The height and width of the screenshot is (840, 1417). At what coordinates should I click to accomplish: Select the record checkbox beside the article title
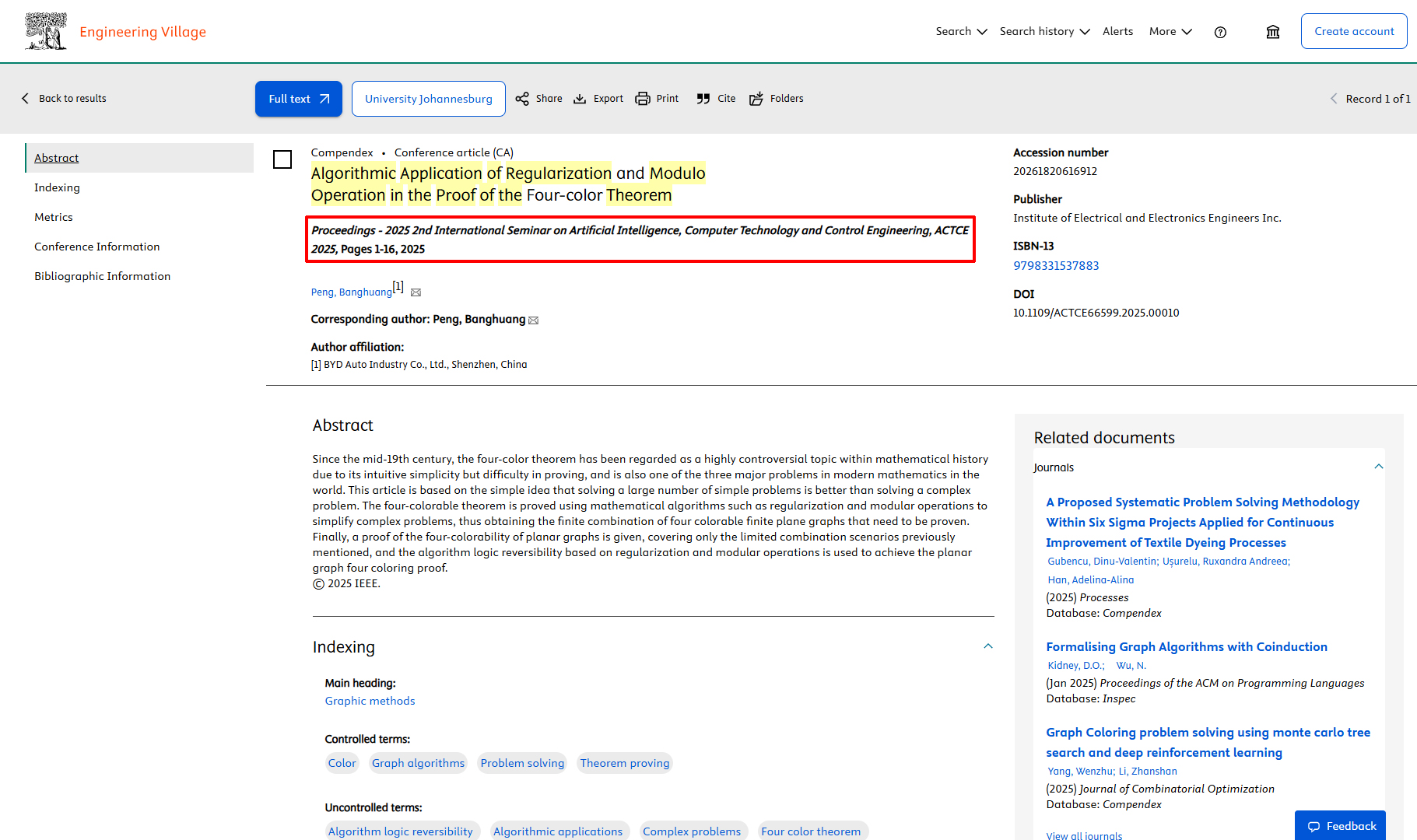pyautogui.click(x=282, y=159)
